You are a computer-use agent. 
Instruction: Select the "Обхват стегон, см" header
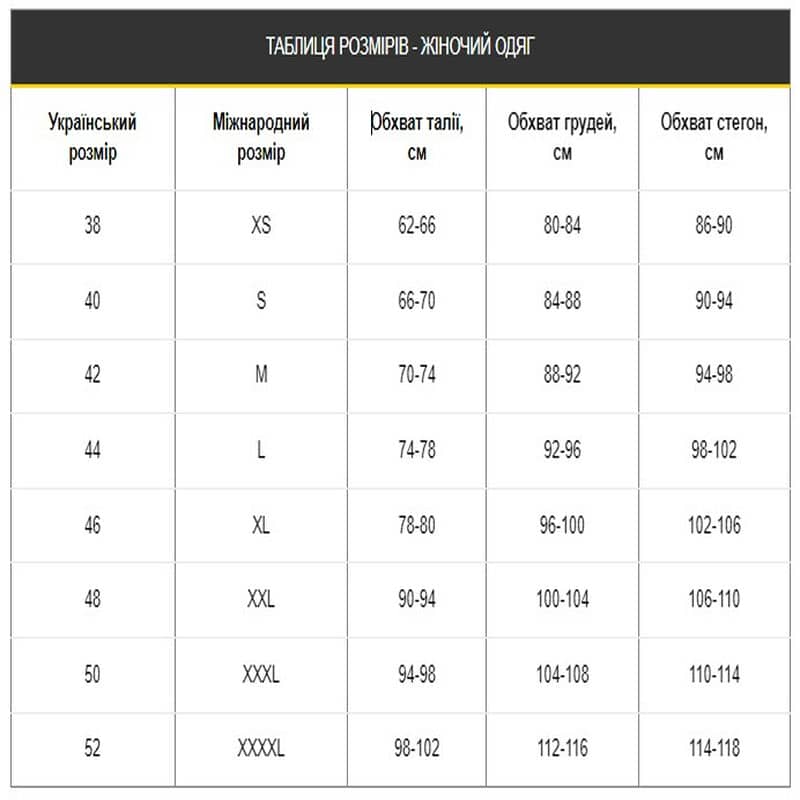tap(714, 138)
